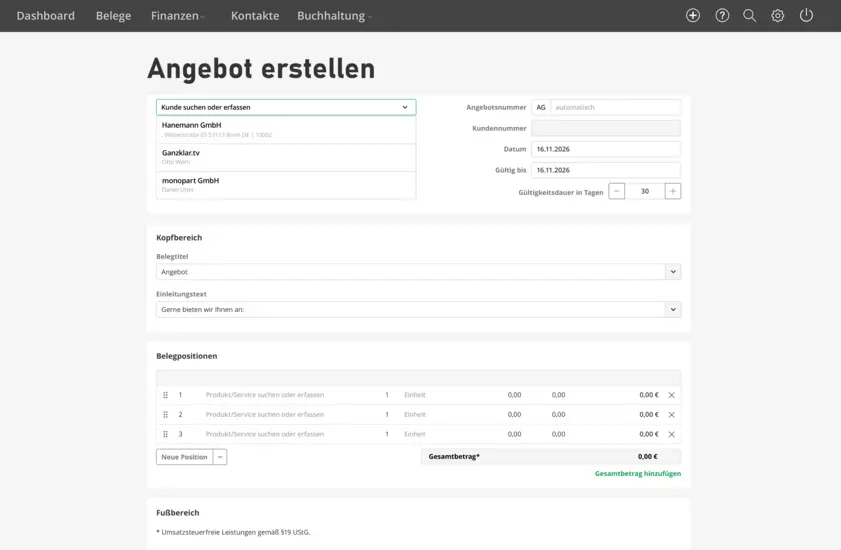Click the search magnifier icon
This screenshot has height=550, width=841.
point(749,16)
